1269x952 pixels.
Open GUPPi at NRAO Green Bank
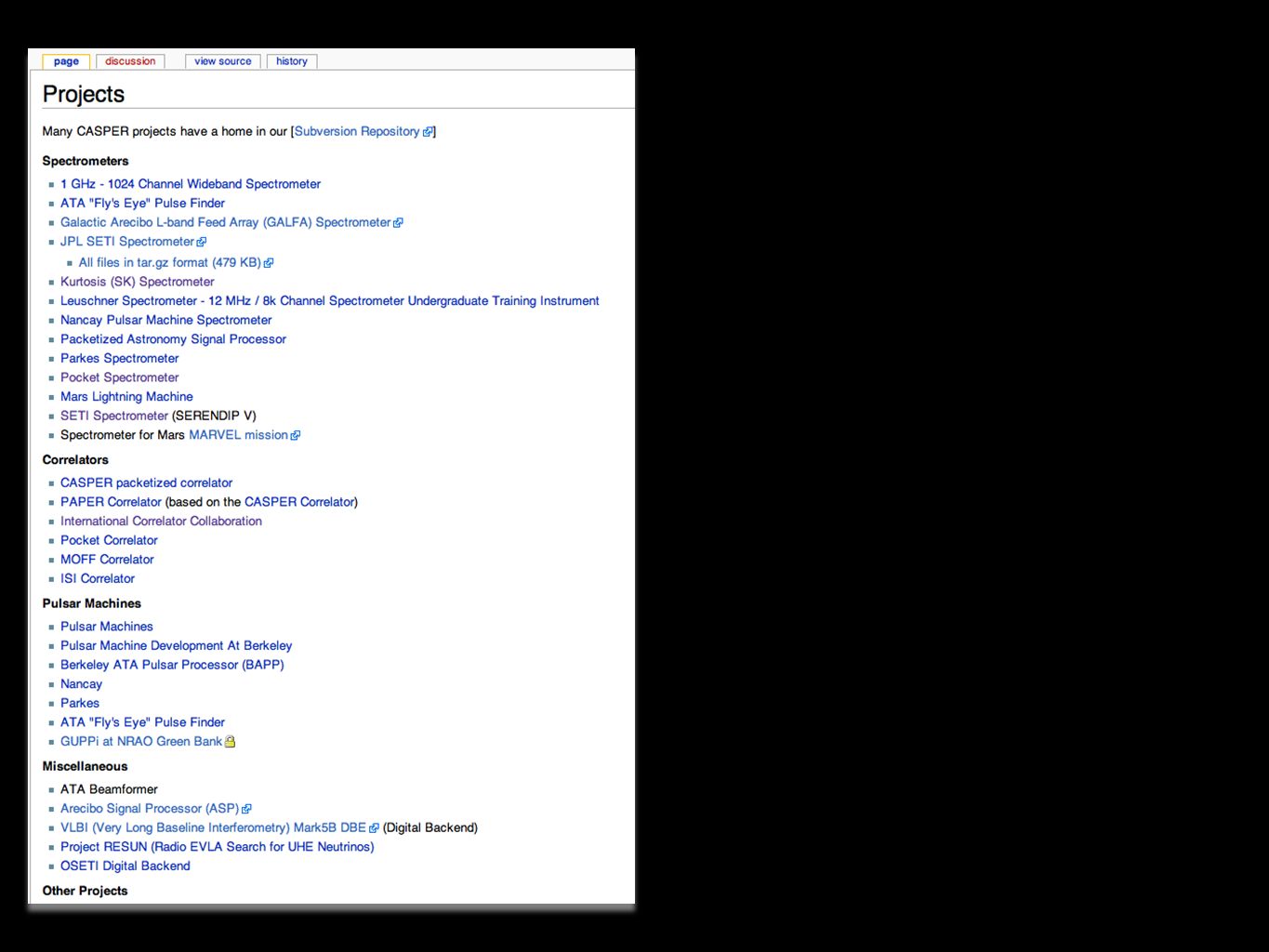coord(141,741)
